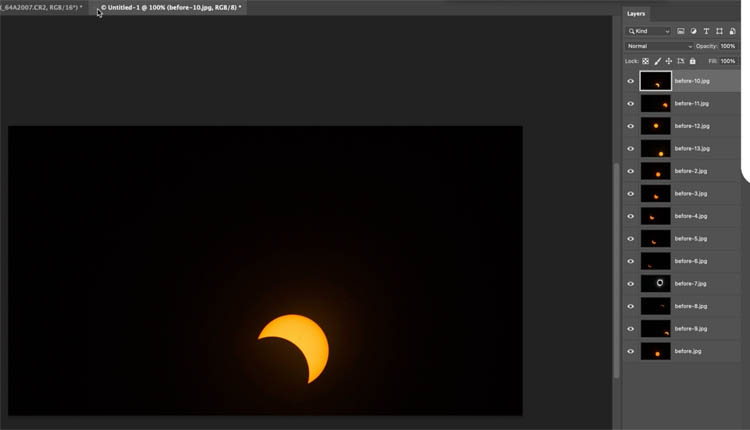Click the canvas vertical scrollbar
The width and height of the screenshot is (750, 430).
(x=617, y=270)
